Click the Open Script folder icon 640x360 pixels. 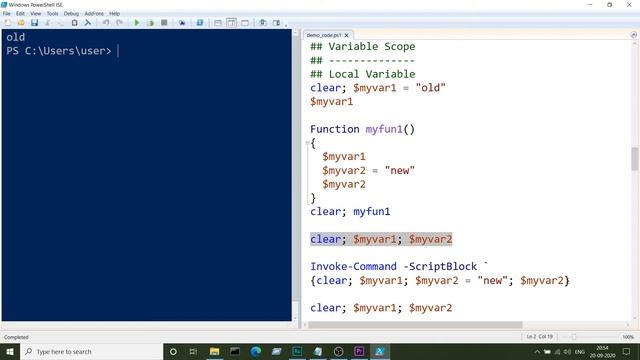click(21, 23)
